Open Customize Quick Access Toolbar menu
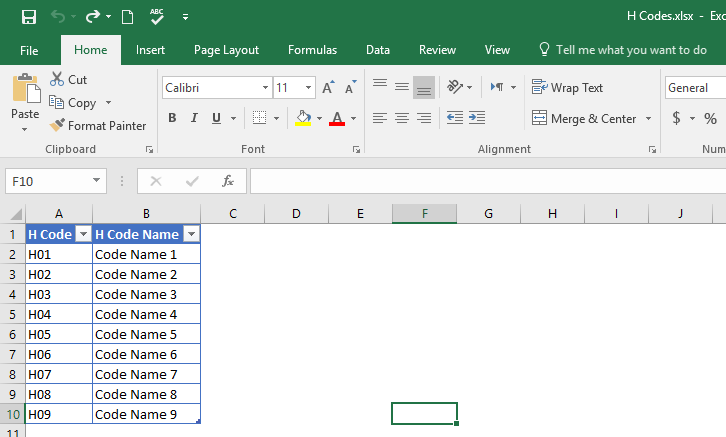726x437 pixels. pos(185,17)
